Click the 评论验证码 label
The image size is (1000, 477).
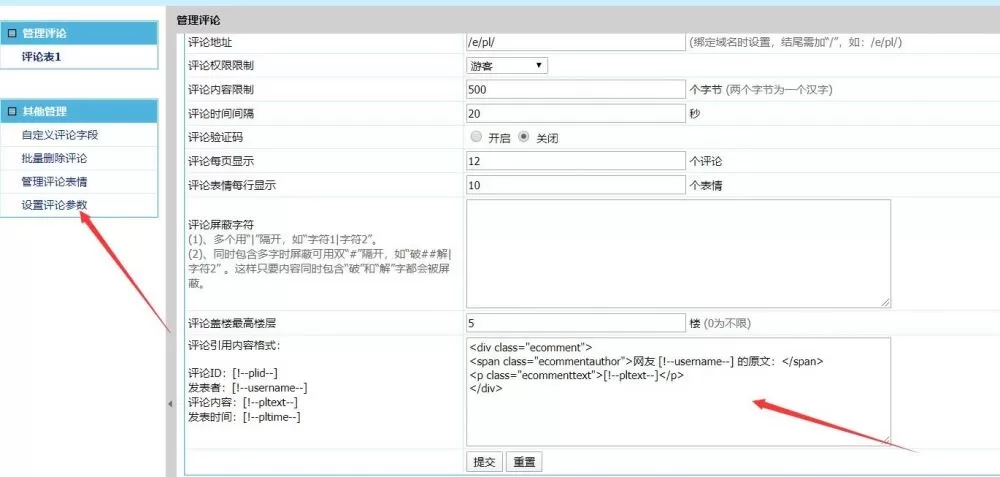216,137
